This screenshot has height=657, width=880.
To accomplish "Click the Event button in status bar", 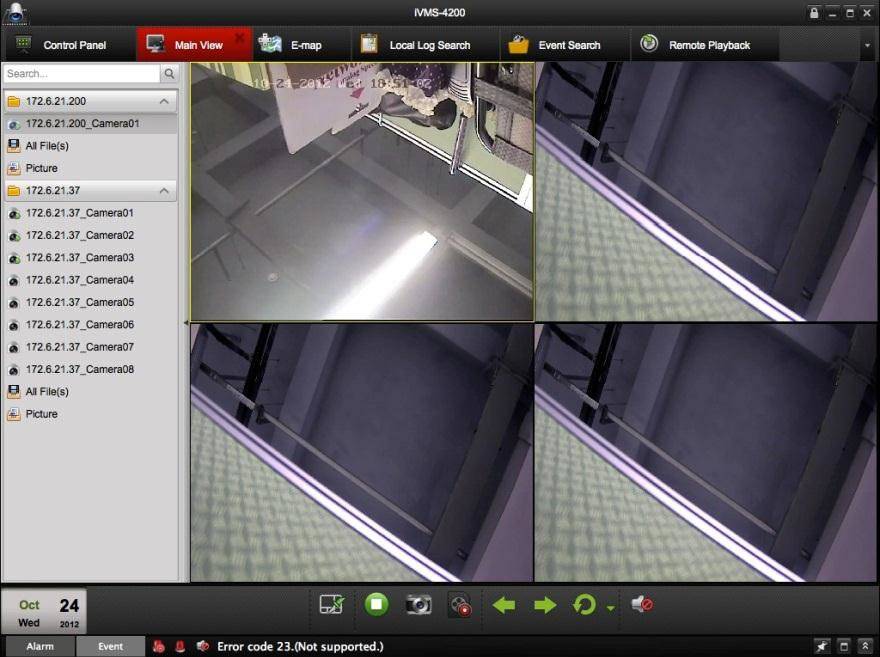I will tap(110, 647).
